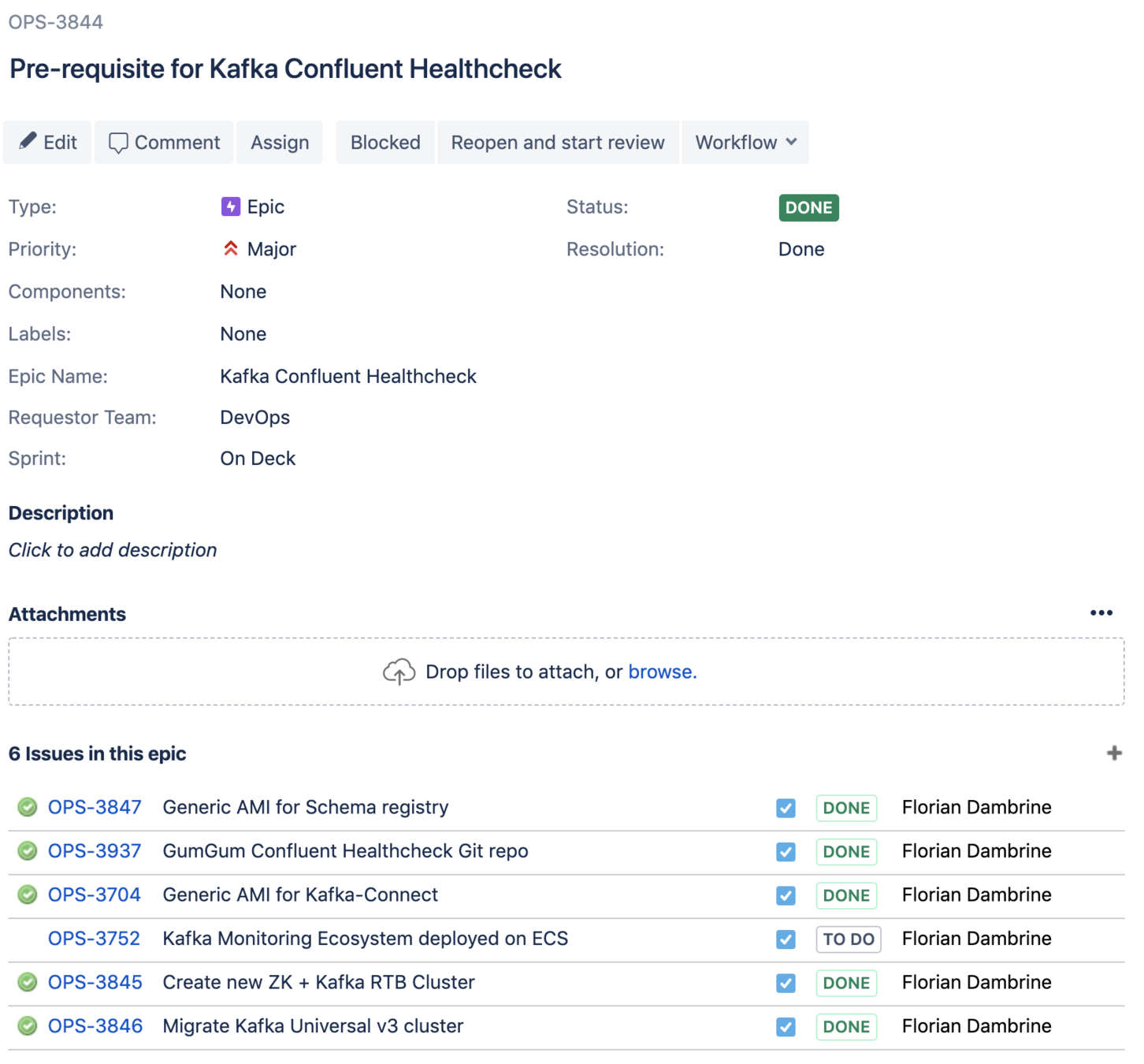1144x1064 pixels.
Task: Toggle checkbox for Generic AMI for Kafka-Connect
Action: point(786,895)
